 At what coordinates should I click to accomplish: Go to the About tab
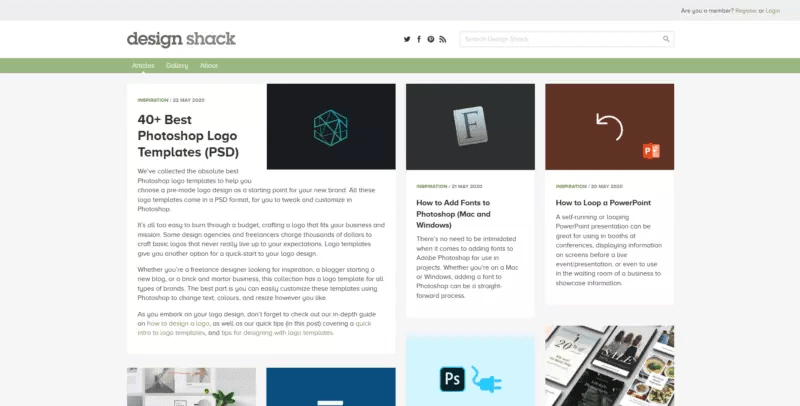[x=209, y=65]
